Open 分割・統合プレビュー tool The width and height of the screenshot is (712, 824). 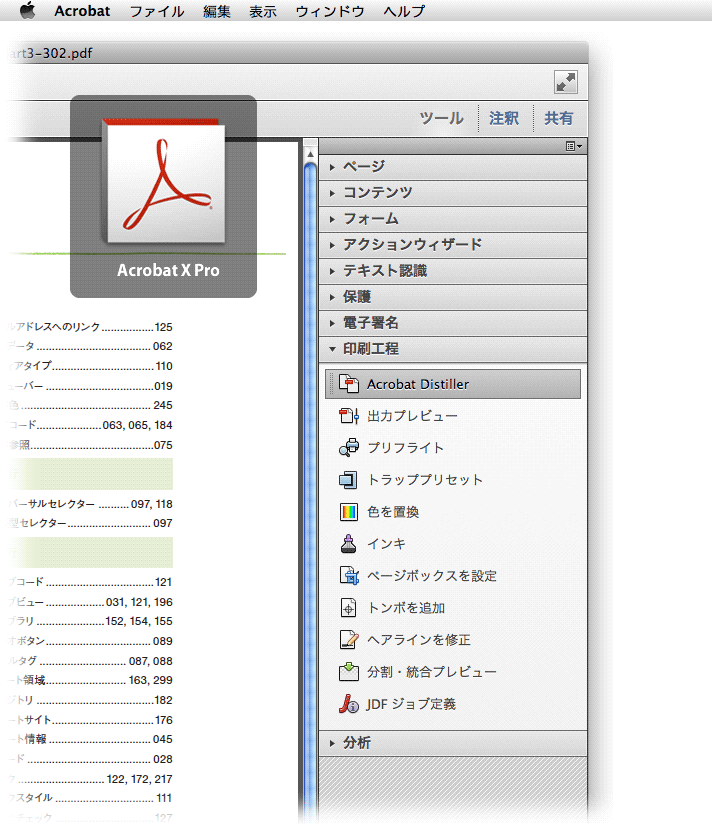click(418, 672)
